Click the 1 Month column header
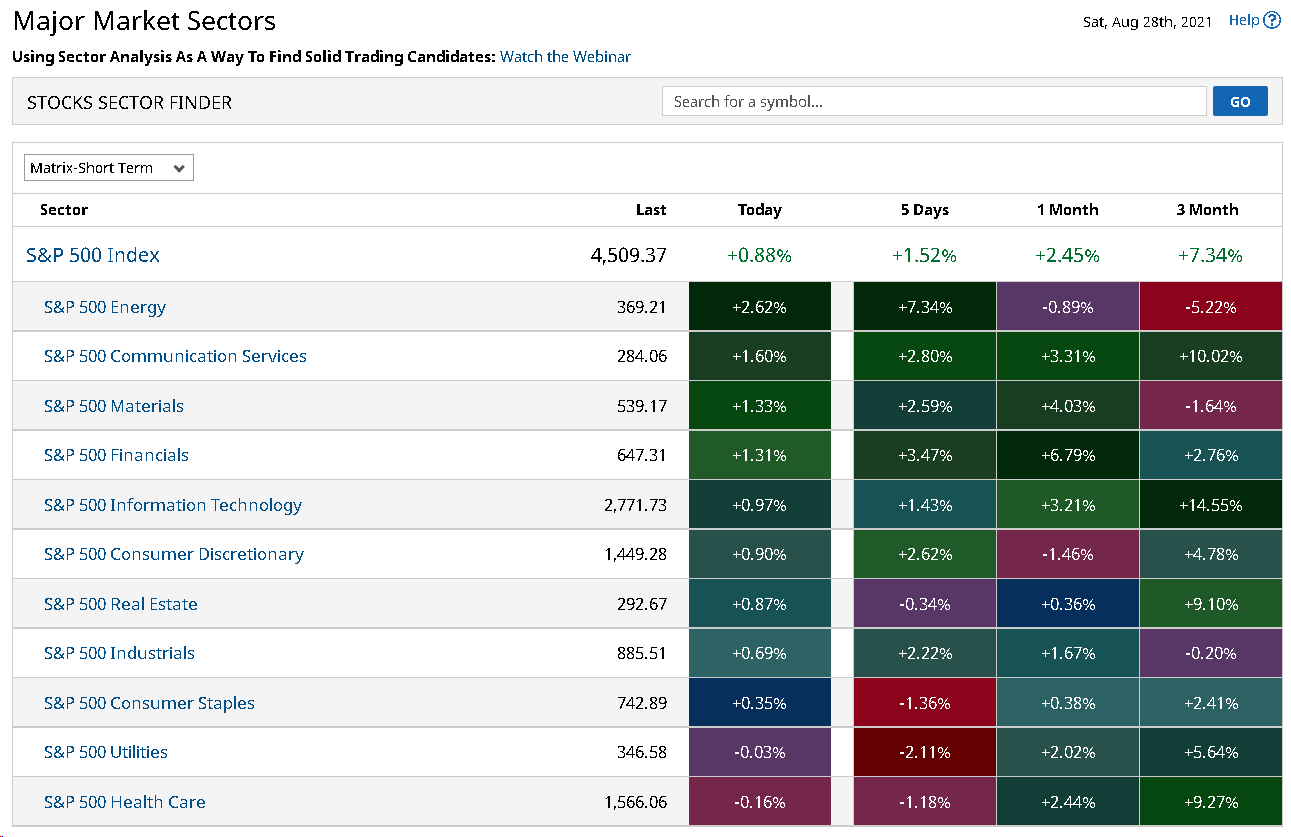The height and width of the screenshot is (837, 1291). 1068,210
